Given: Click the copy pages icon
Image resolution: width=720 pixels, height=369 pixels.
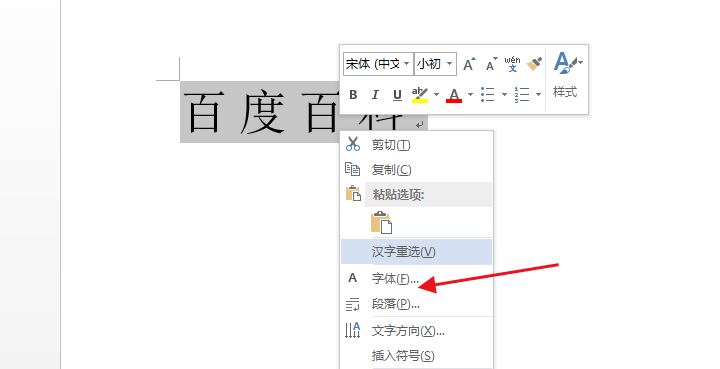Looking at the screenshot, I should [352, 169].
